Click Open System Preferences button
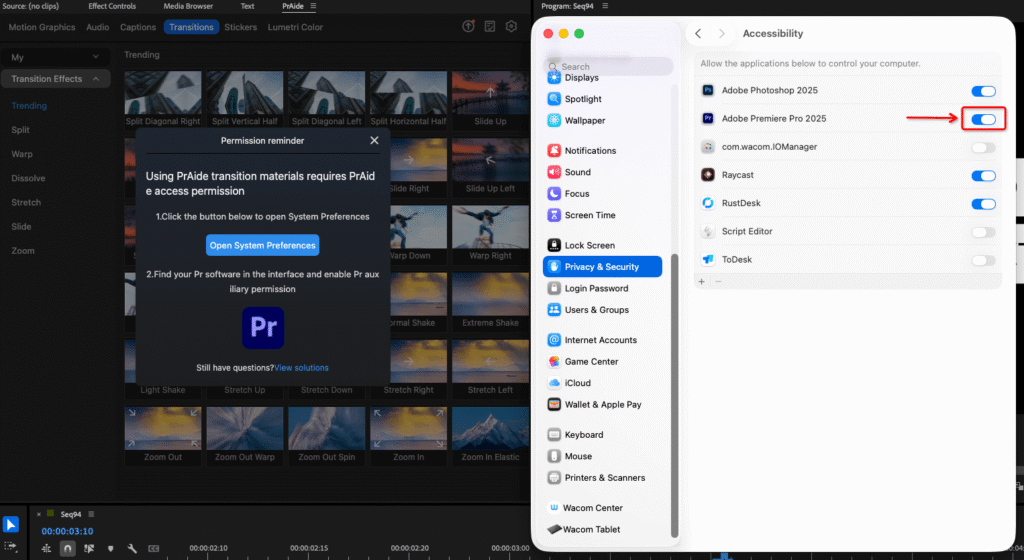 point(263,245)
